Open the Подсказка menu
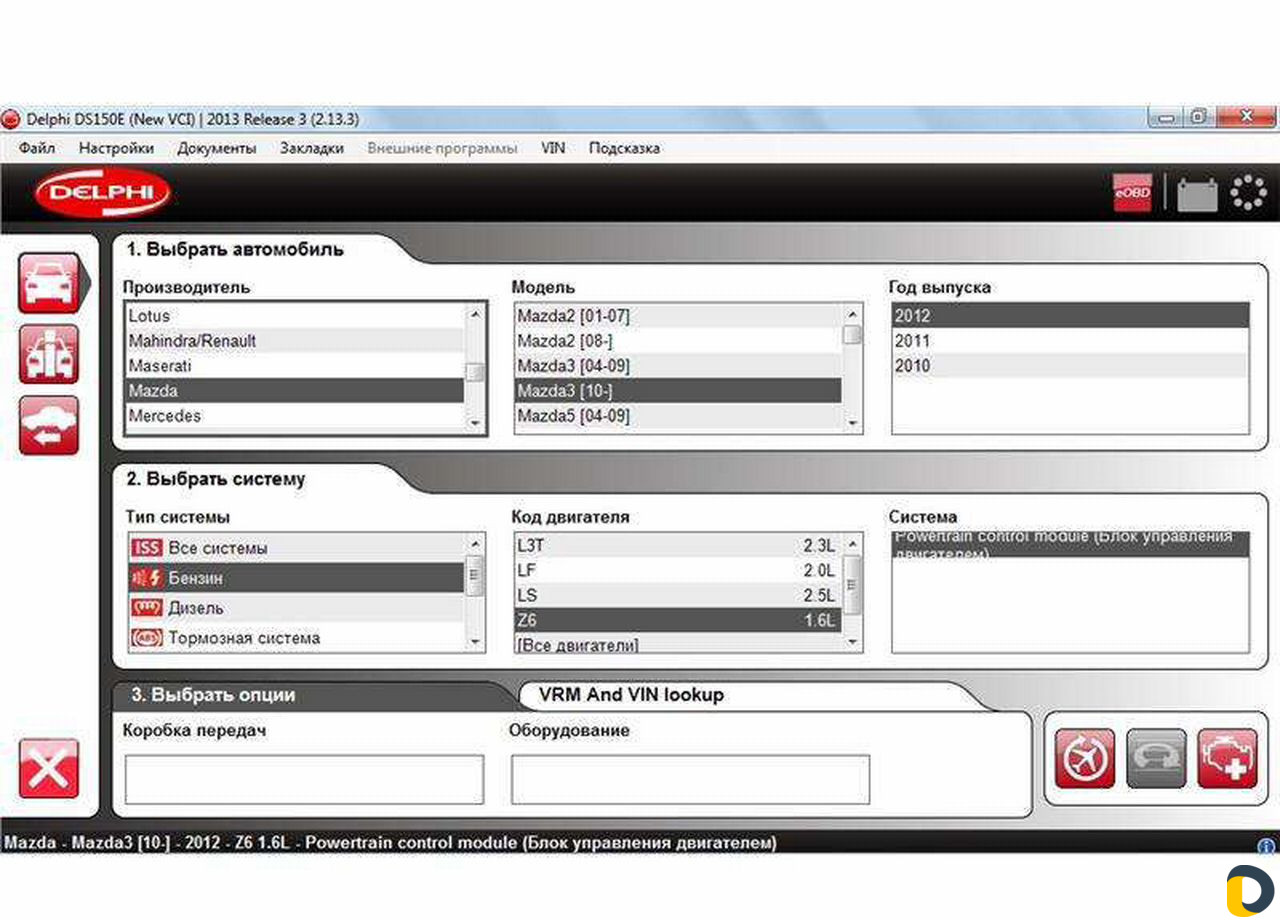This screenshot has width=1280, height=920. [x=624, y=148]
